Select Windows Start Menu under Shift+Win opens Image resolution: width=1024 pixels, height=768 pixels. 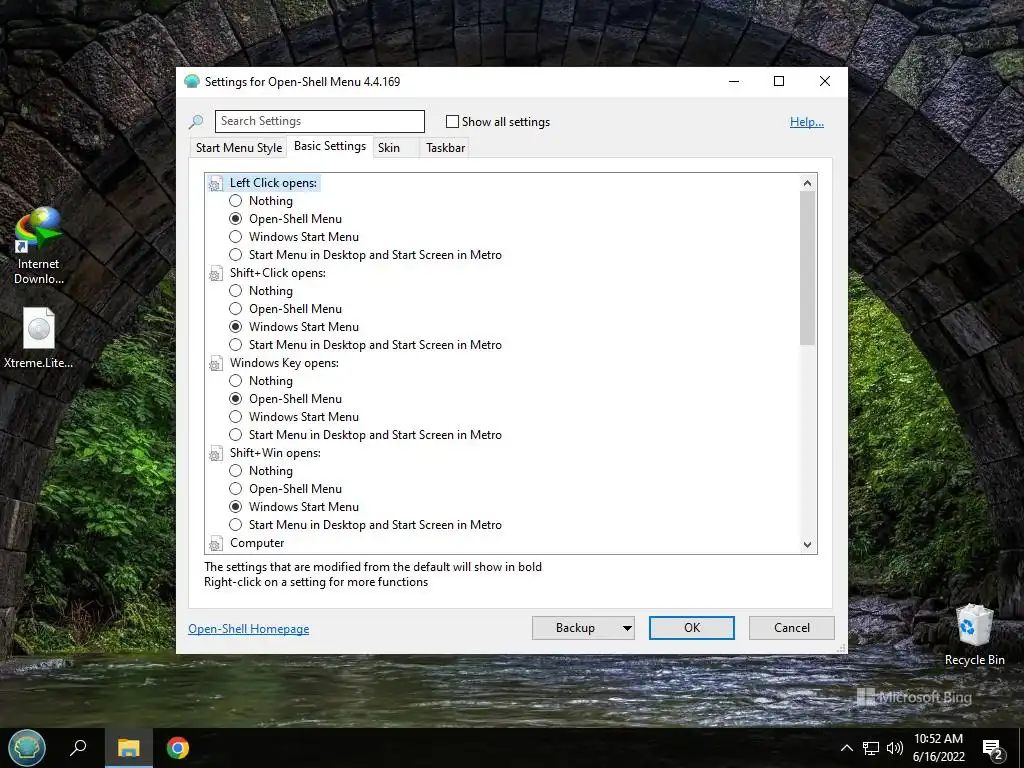coord(235,507)
